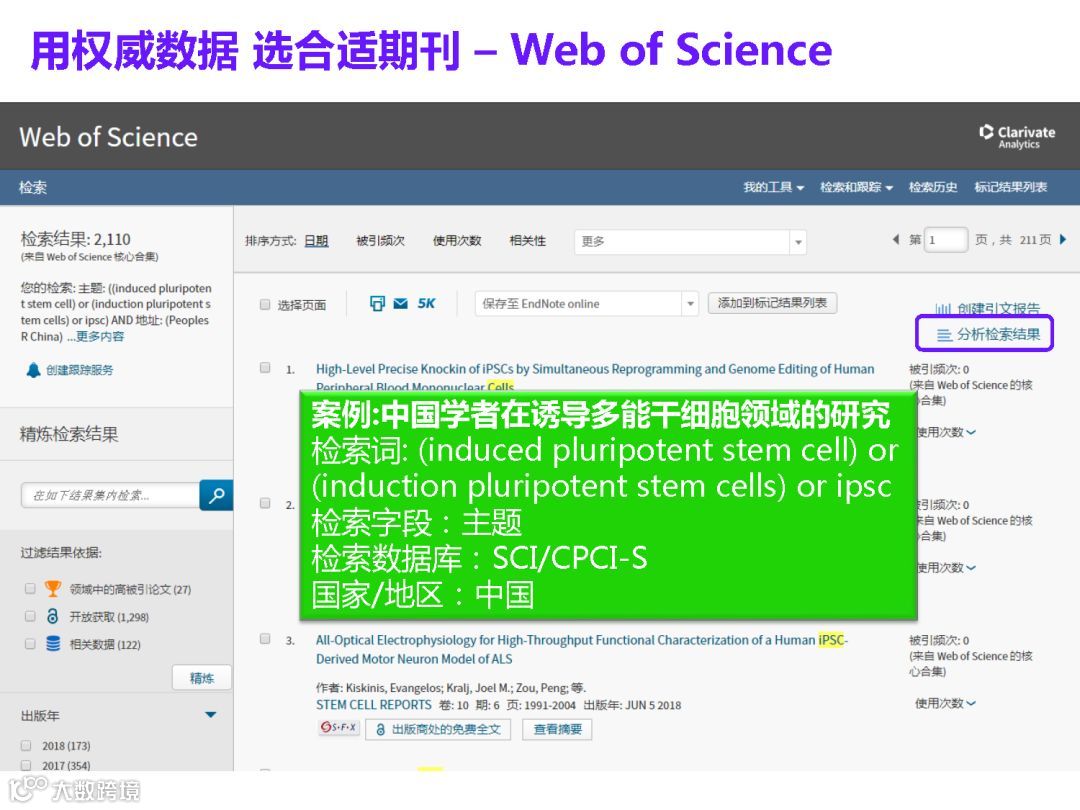Check the box for result 3
This screenshot has height=810, width=1080.
(x=264, y=639)
